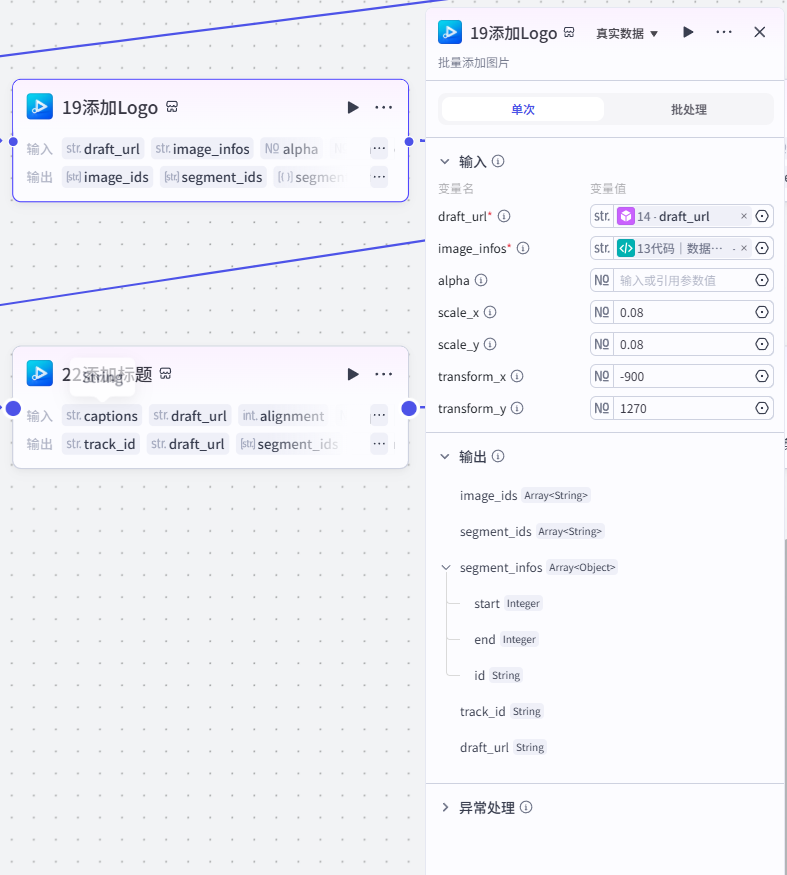Click the 22添加标题 node app icon
Screen dimensions: 787x875
pos(40,373)
